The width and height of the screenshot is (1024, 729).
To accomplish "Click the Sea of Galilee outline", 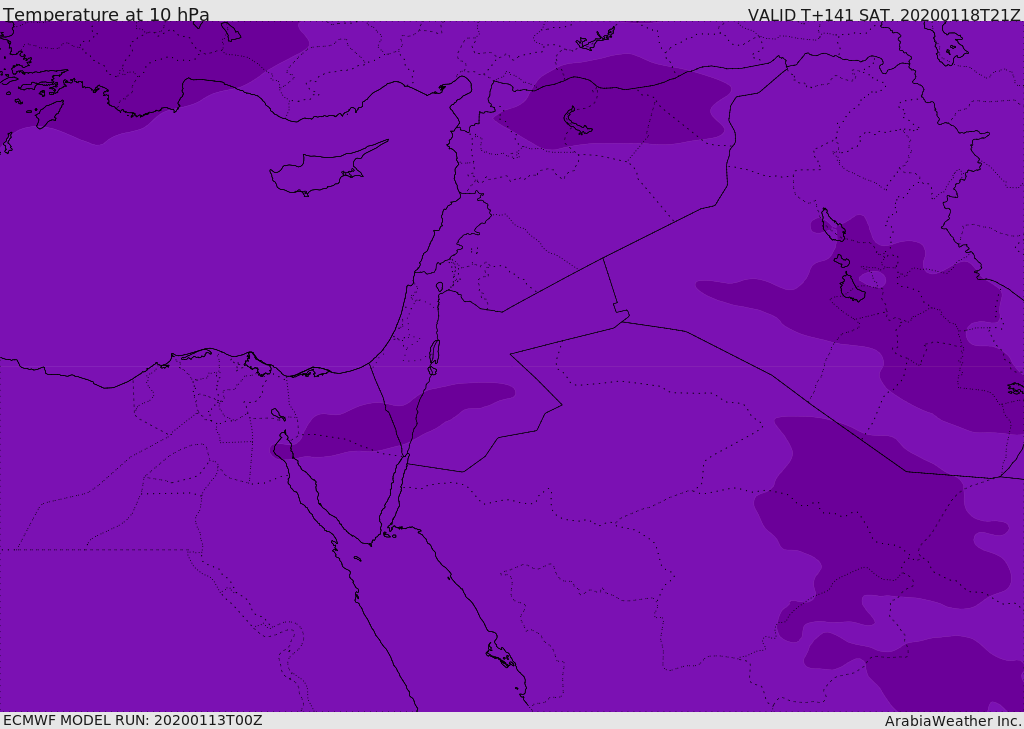I will [x=440, y=287].
